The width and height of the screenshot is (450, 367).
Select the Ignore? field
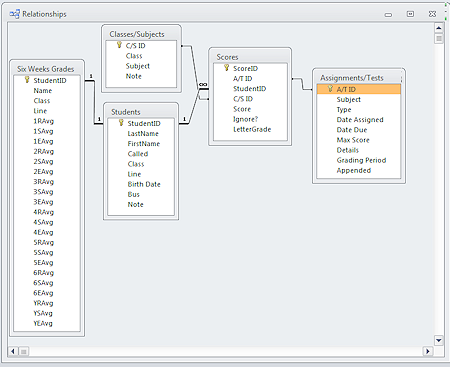point(245,119)
